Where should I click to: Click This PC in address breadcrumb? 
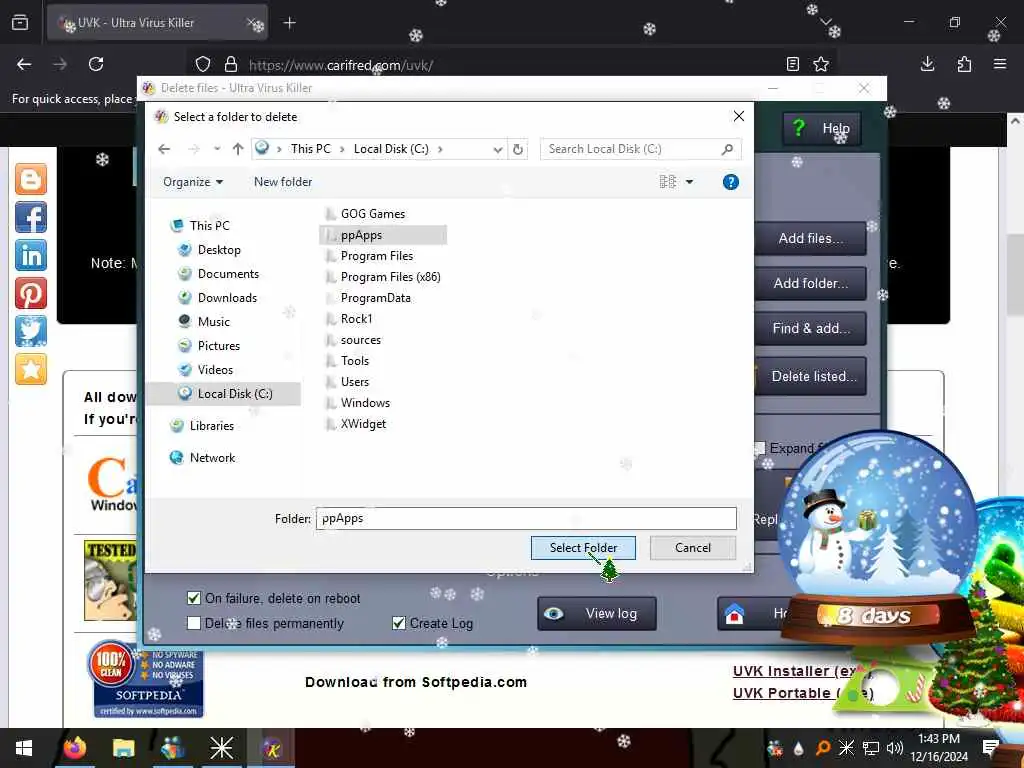pyautogui.click(x=310, y=149)
